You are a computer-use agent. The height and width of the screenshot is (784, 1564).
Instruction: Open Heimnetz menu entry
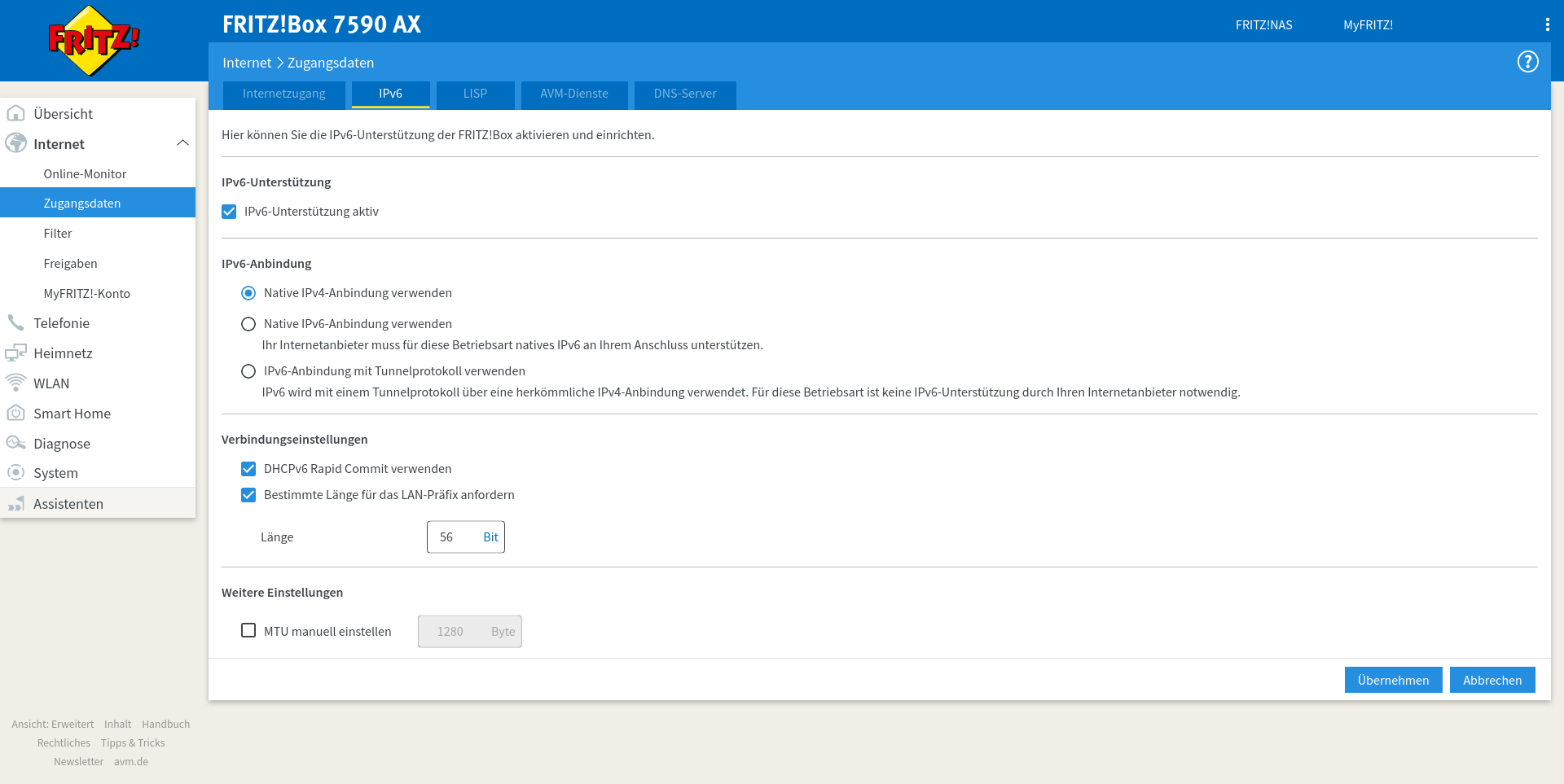tap(98, 353)
